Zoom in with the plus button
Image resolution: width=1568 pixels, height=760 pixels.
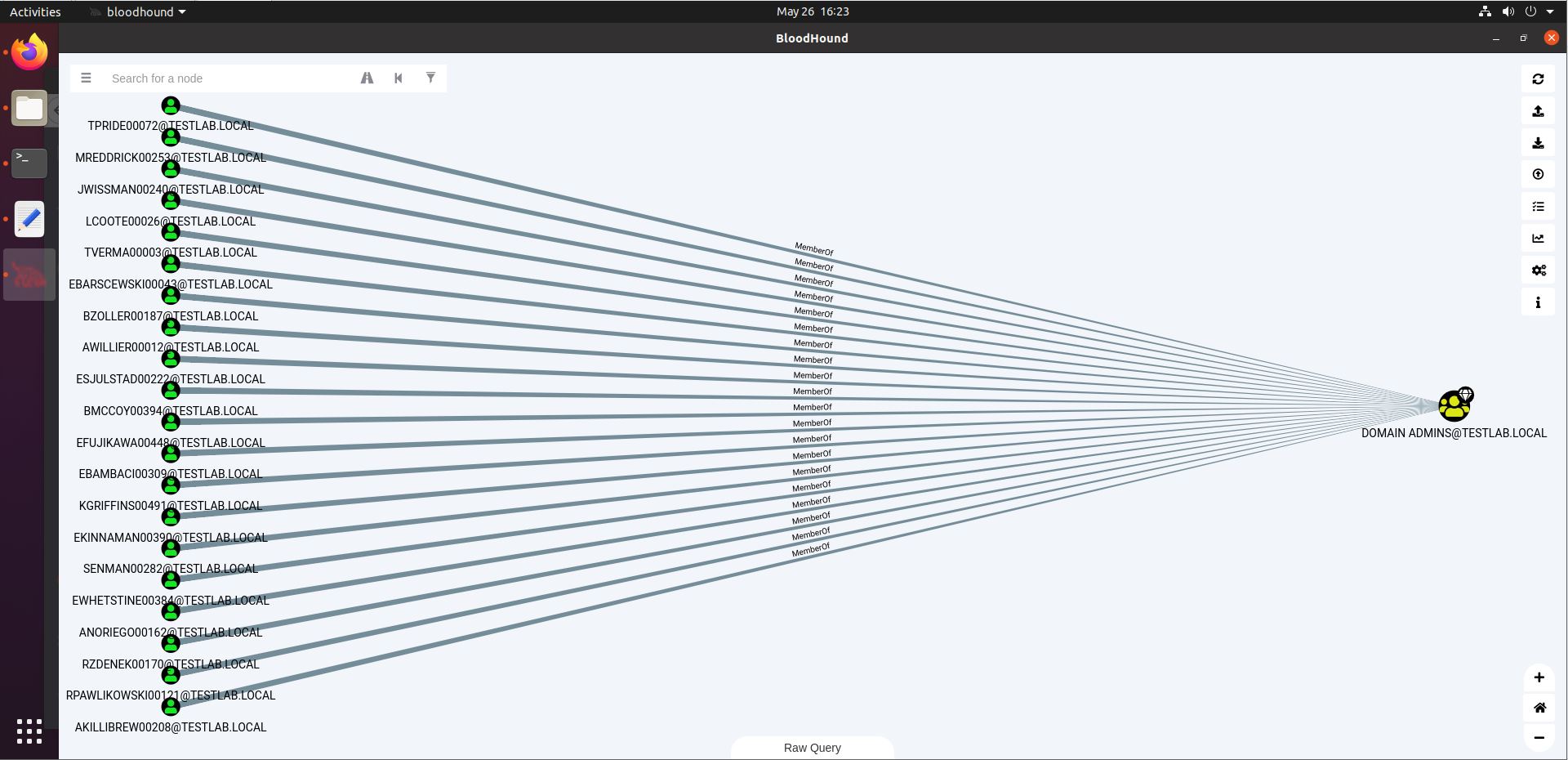click(x=1539, y=677)
